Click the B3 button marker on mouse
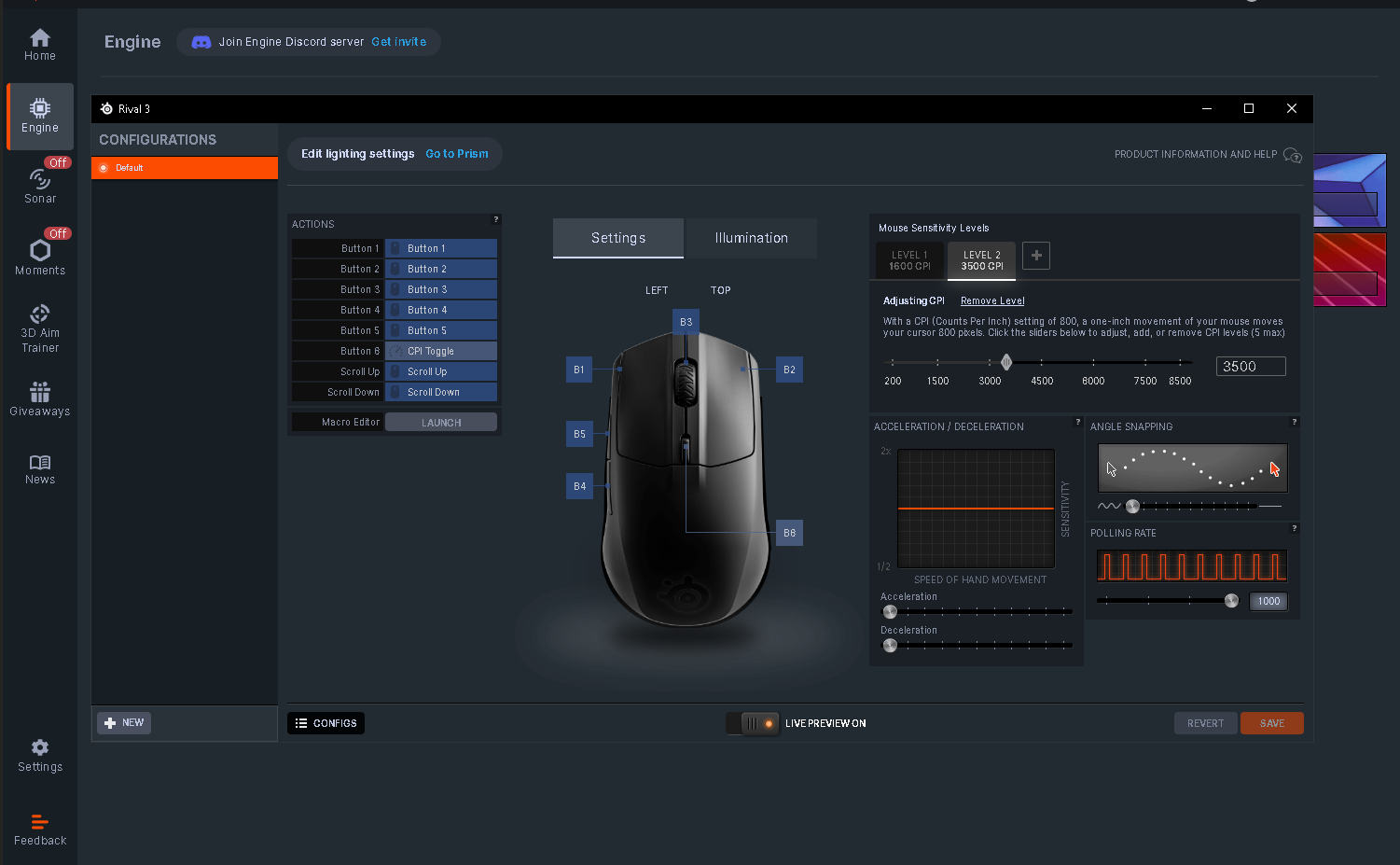This screenshot has width=1400, height=865. point(686,322)
